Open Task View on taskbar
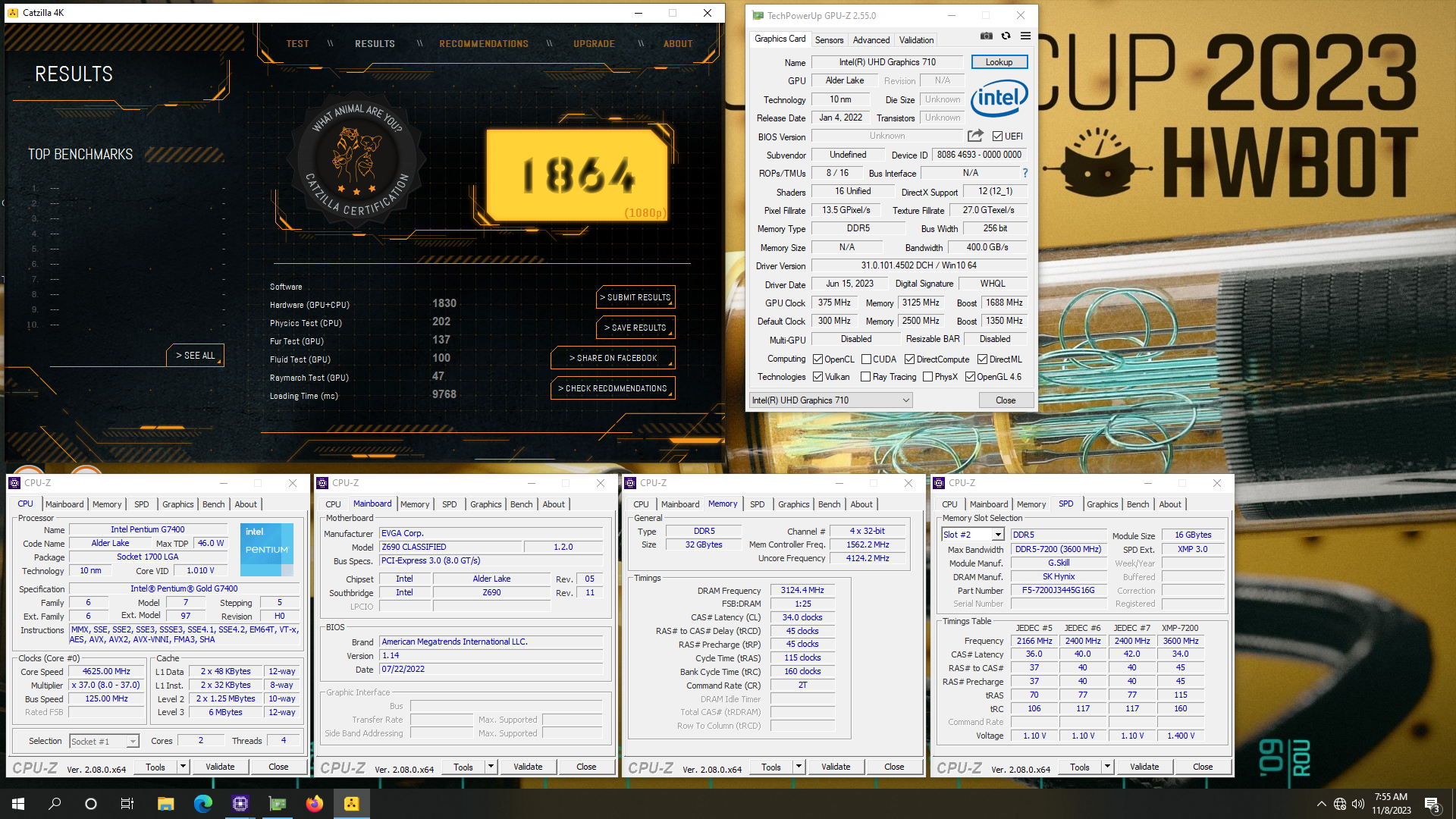Screen dimensions: 1456x819 click(127, 804)
